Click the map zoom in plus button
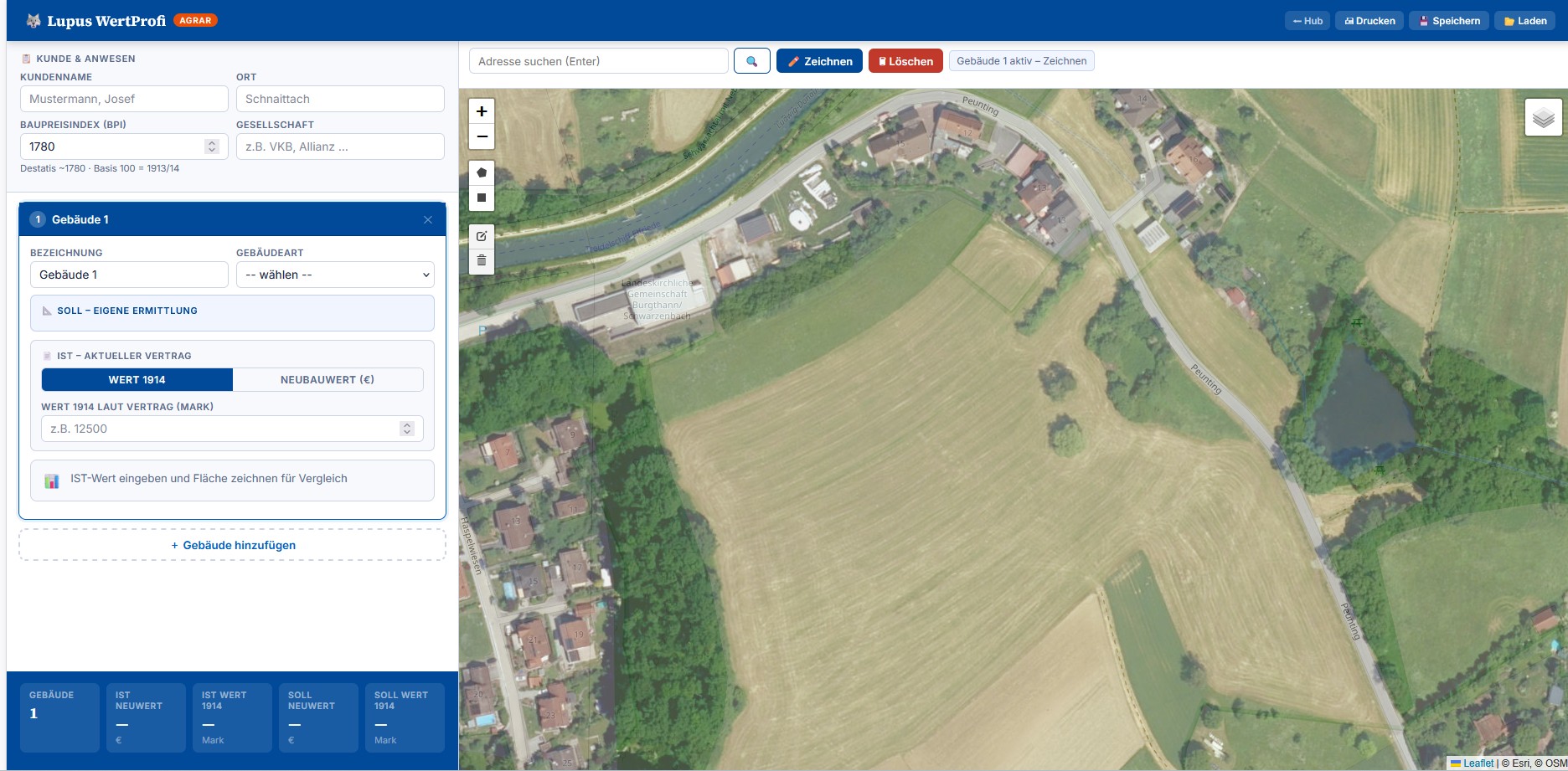 (482, 111)
